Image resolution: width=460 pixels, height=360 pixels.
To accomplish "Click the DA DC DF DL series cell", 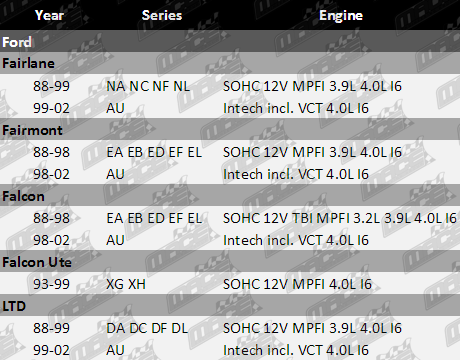I will coord(147,328).
